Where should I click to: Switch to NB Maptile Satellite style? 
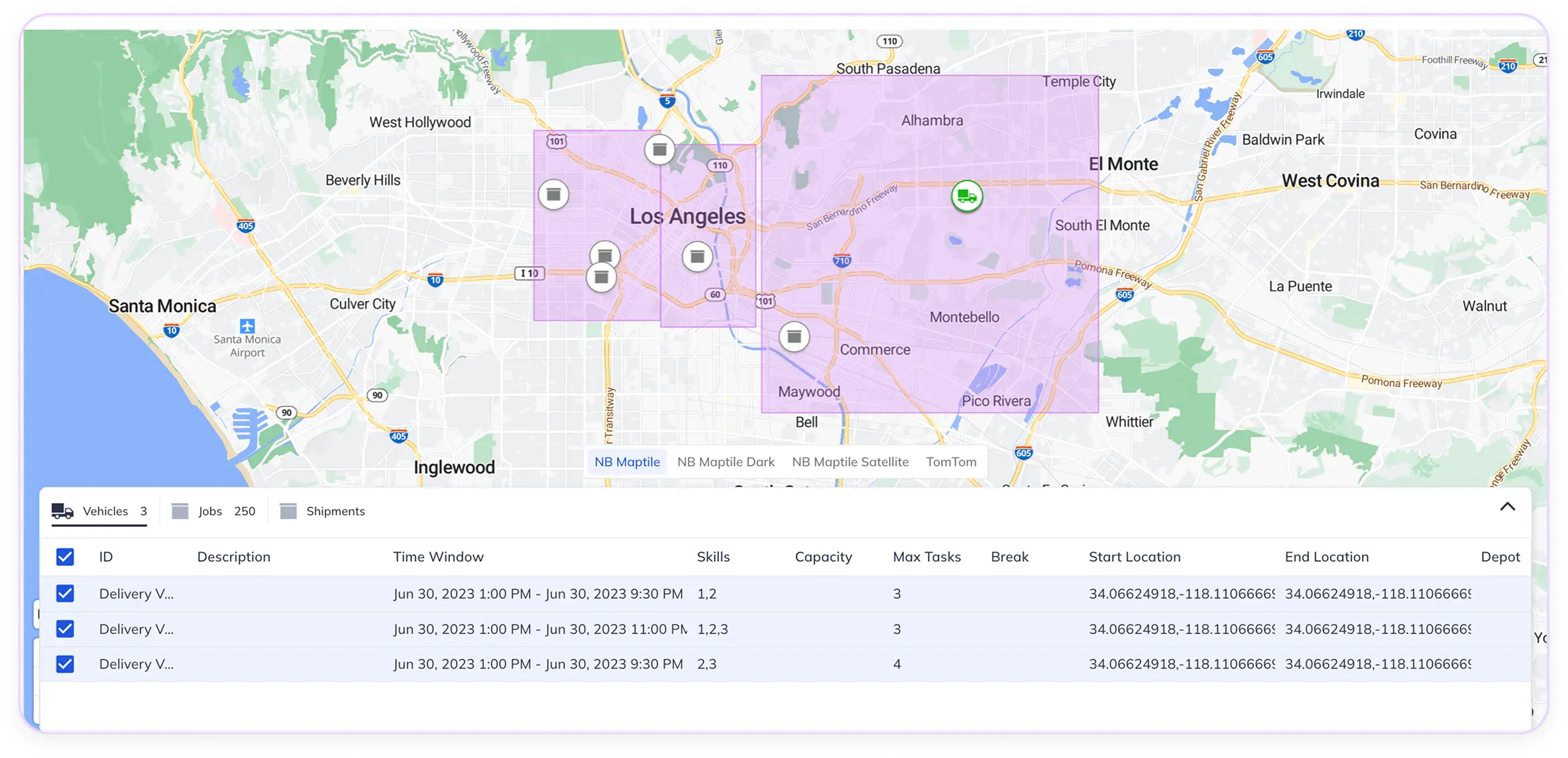[850, 462]
